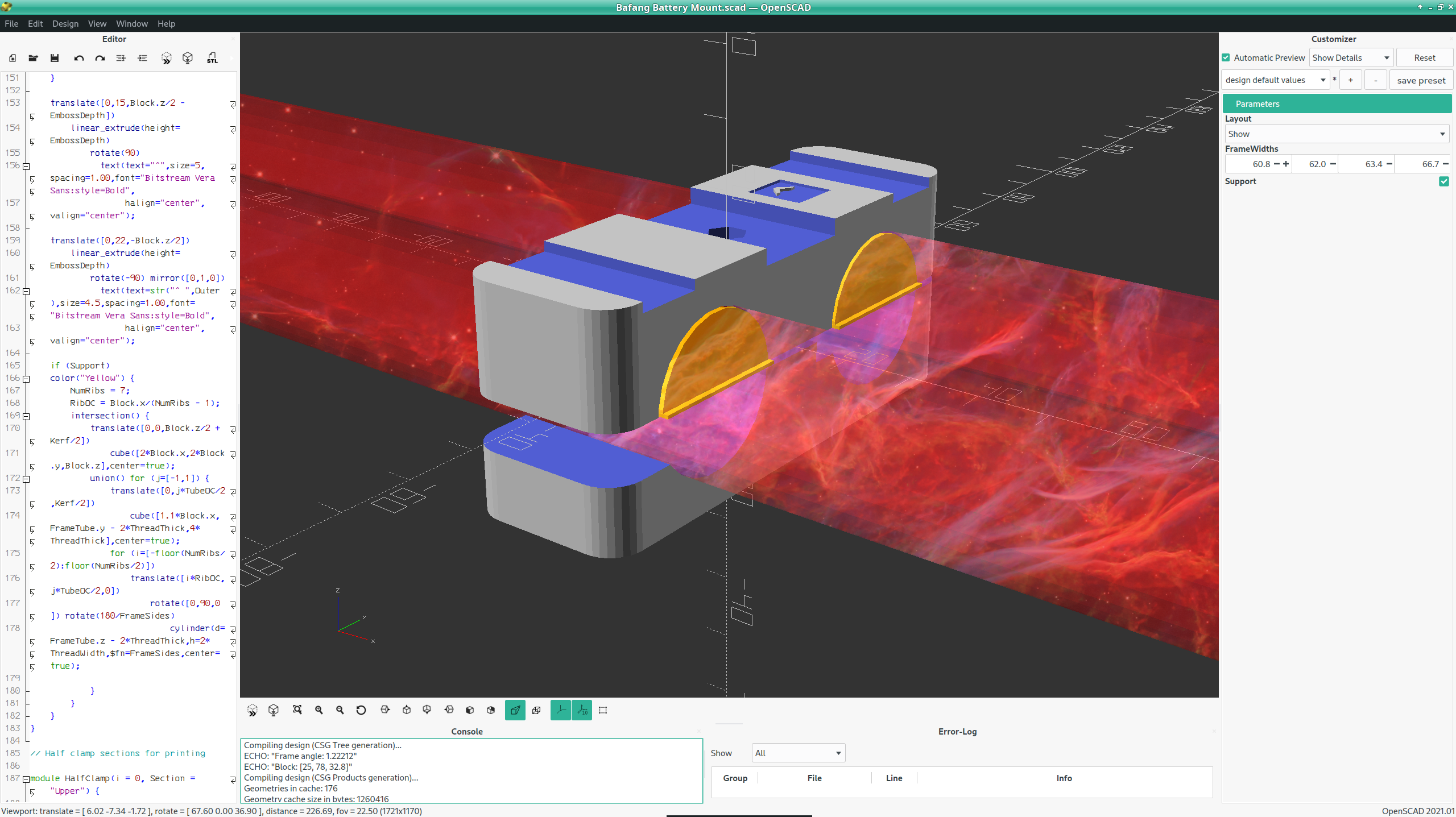Open the Show Details dropdown

coord(1350,57)
